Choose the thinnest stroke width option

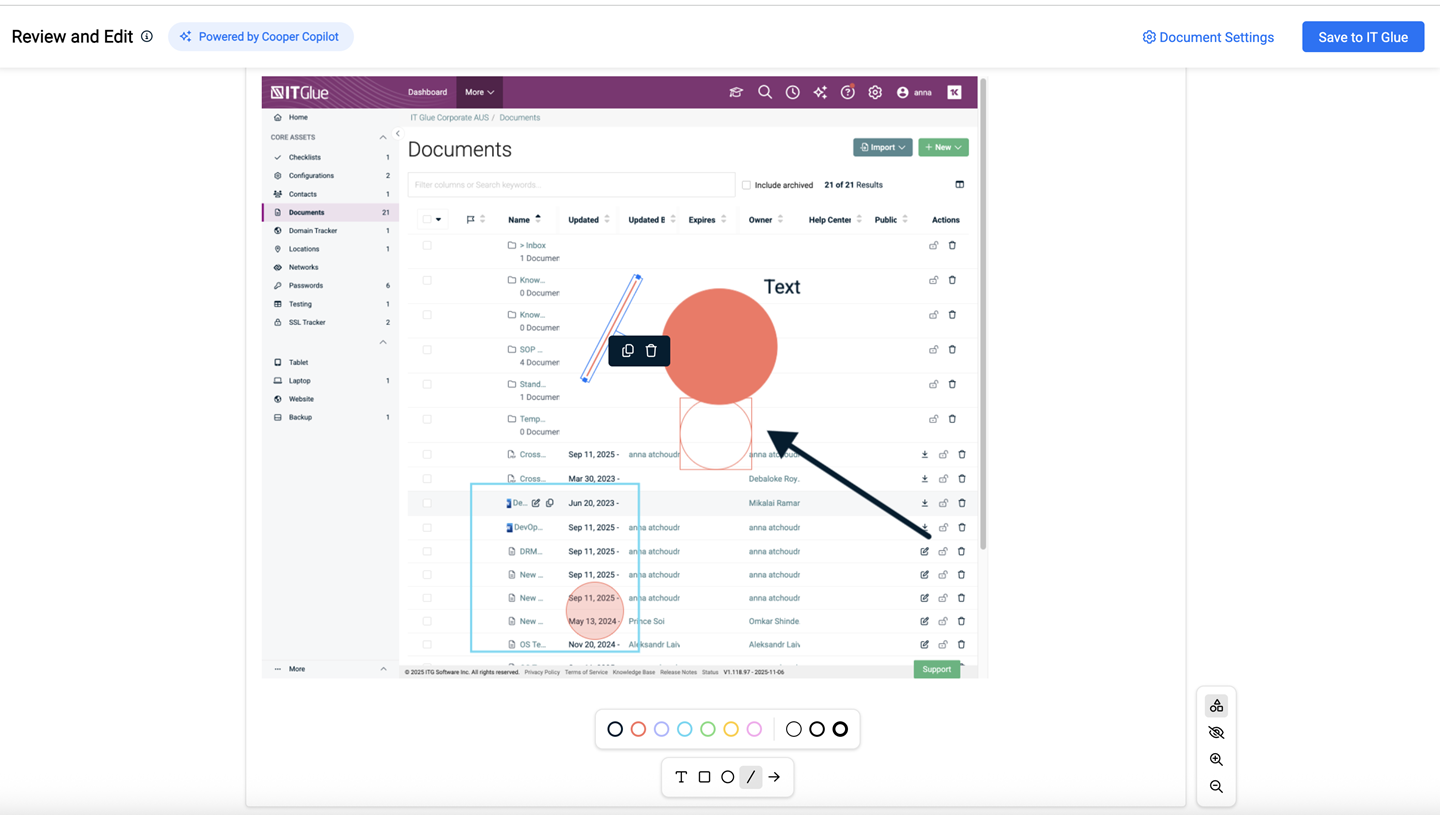pyautogui.click(x=794, y=730)
